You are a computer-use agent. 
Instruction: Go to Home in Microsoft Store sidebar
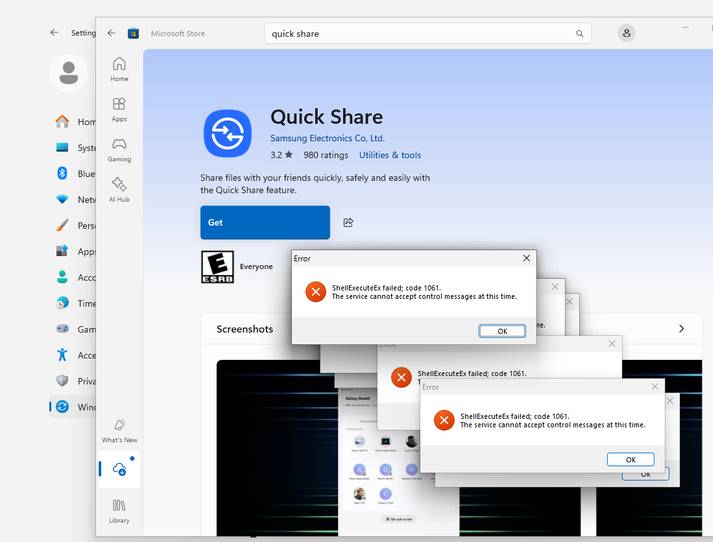click(x=119, y=69)
